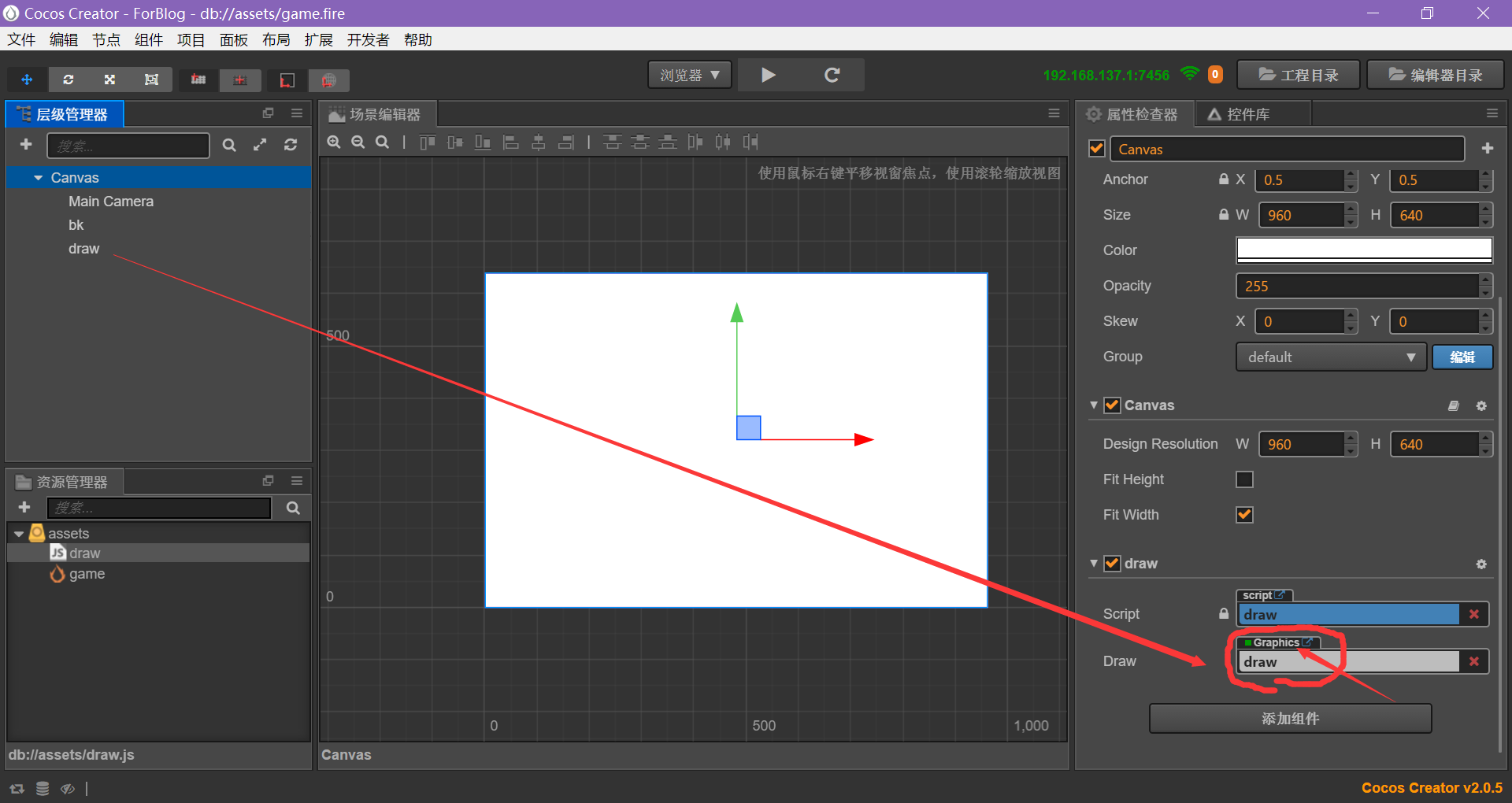The image size is (1512, 803).
Task: Open the 节点 menu
Action: coord(106,39)
